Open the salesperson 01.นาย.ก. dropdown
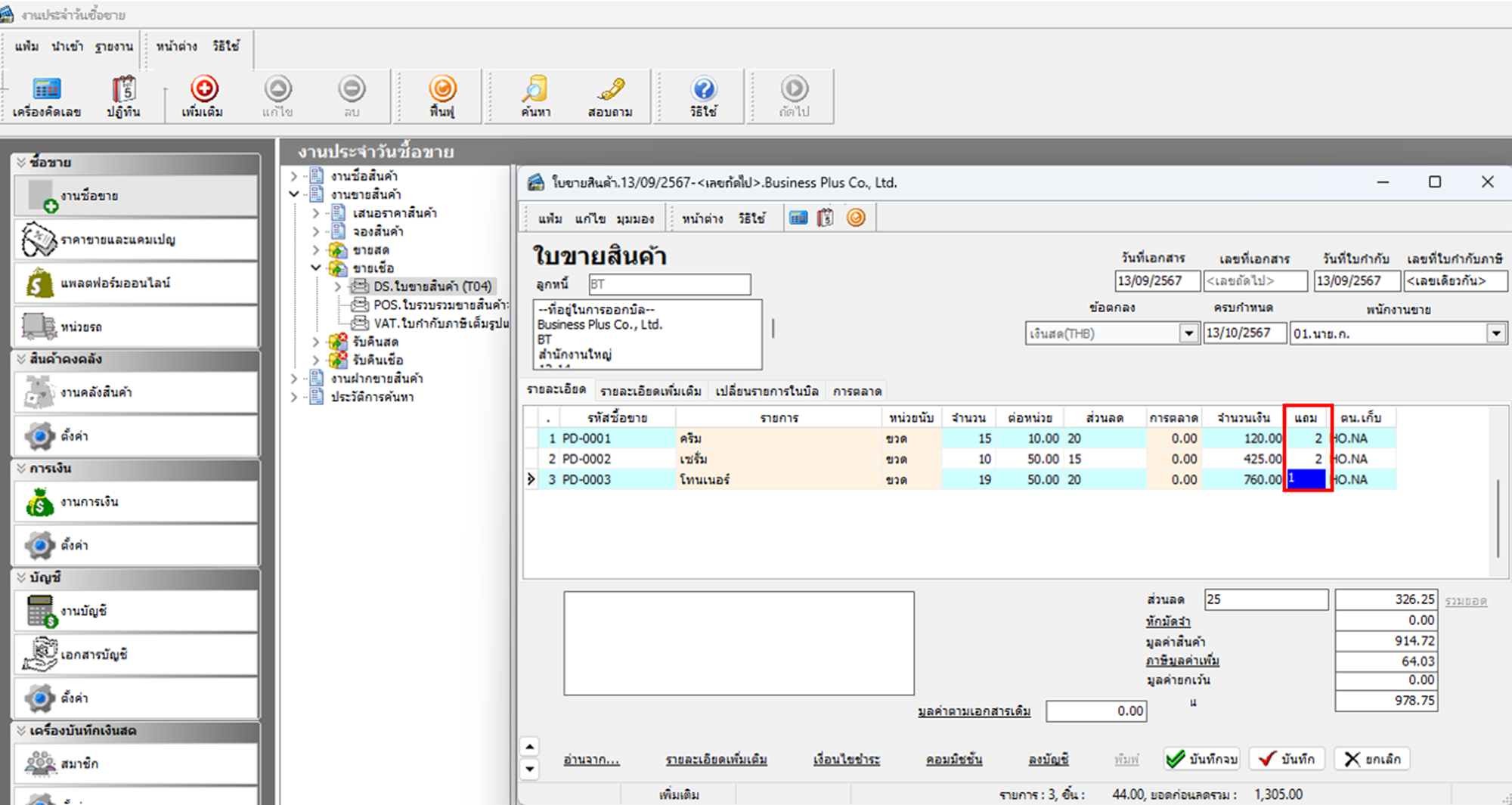Screen dimensions: 1512x805 1495,333
